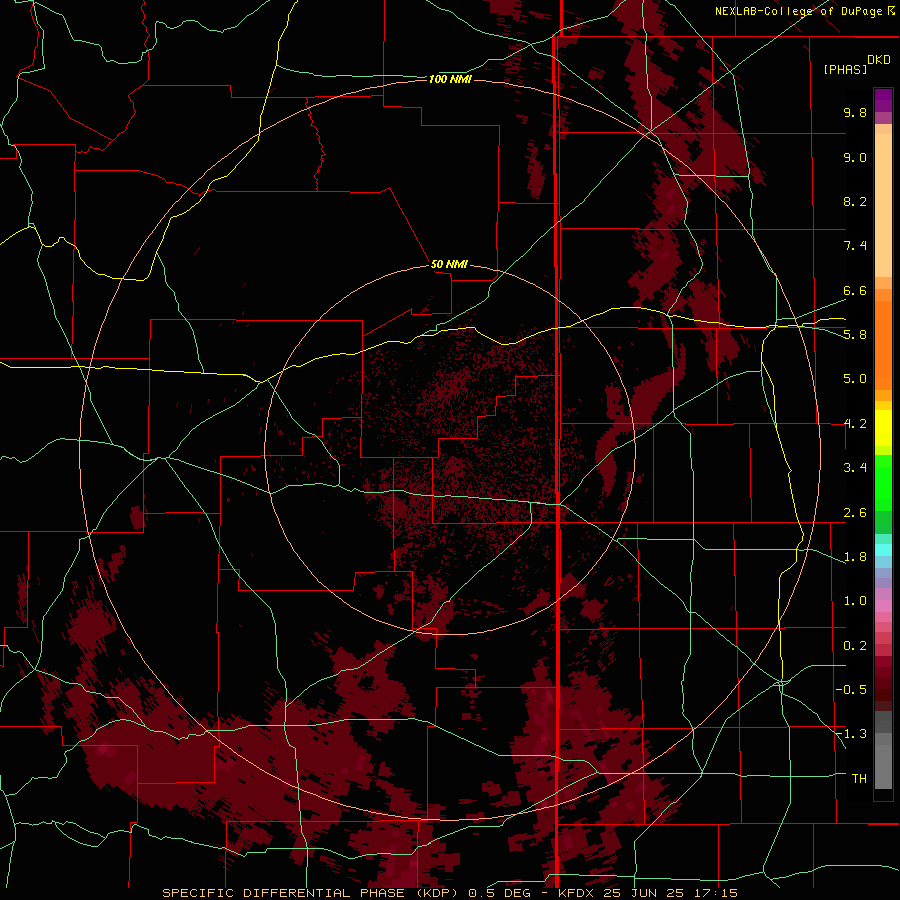Pick the pale peach band on color bar
900x900 pixels.
(883, 205)
